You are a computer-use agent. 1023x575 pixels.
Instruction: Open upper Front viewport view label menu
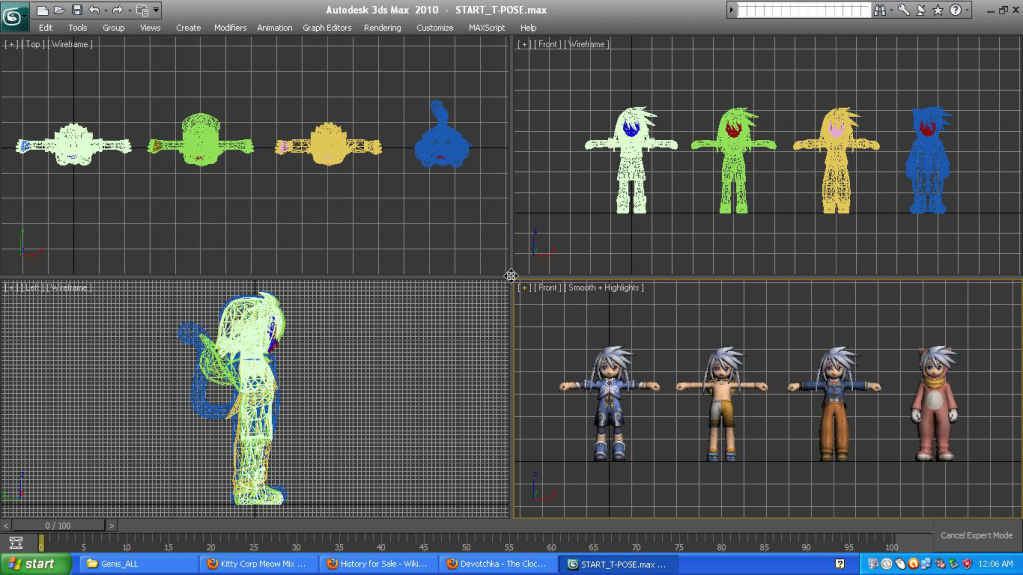click(547, 44)
